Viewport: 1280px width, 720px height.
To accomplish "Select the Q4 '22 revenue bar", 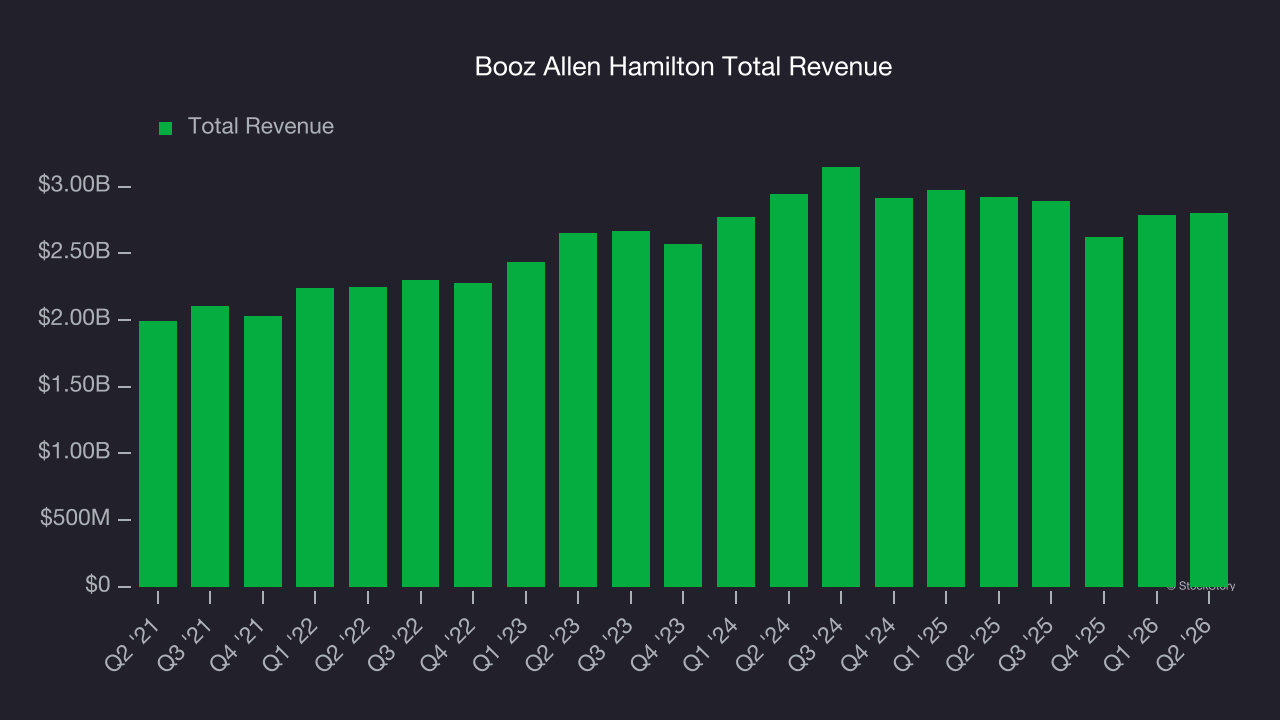I will [473, 435].
